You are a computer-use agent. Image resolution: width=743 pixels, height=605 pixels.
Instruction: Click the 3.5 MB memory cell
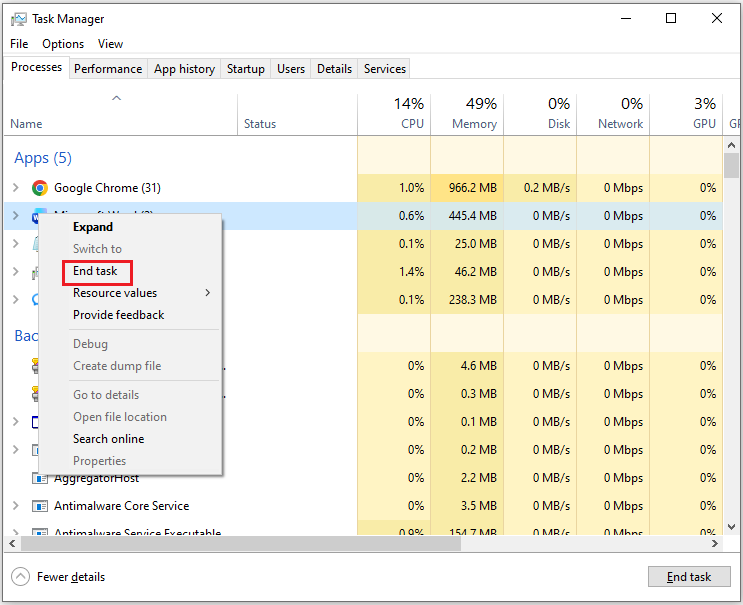click(x=467, y=506)
